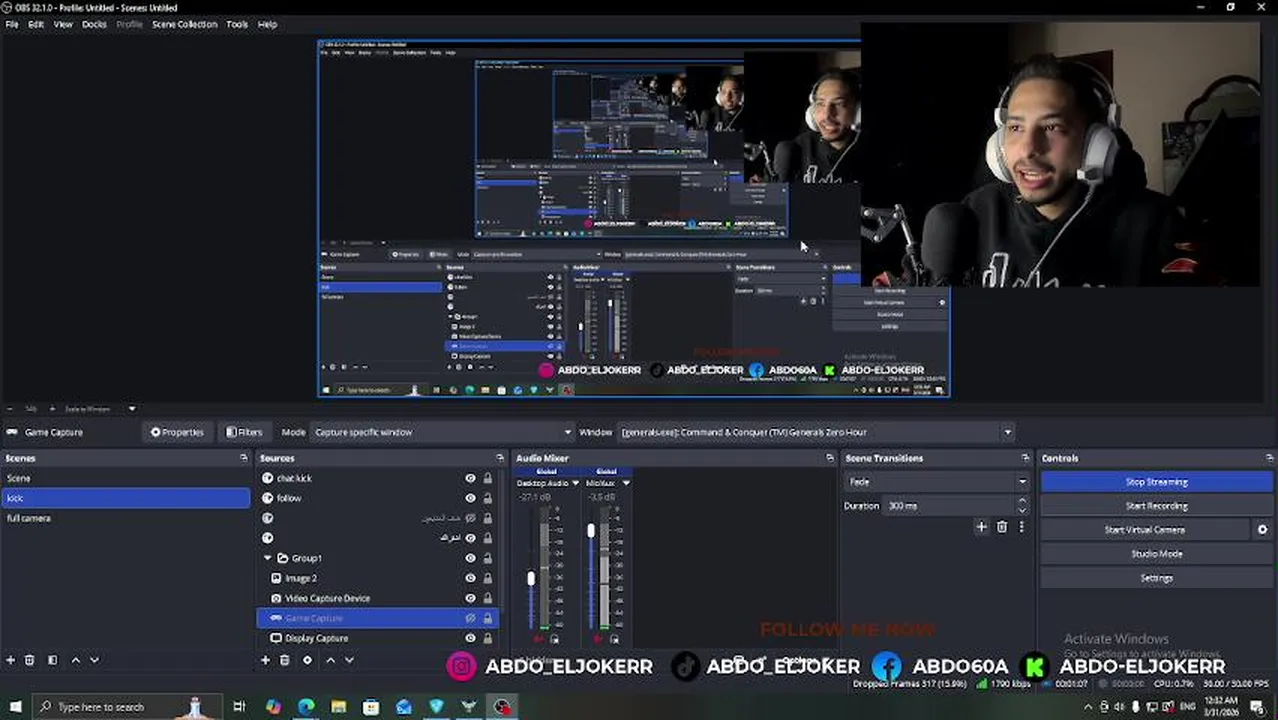Increase transition Duration with up arrow
1278x720 pixels.
tap(1022, 503)
